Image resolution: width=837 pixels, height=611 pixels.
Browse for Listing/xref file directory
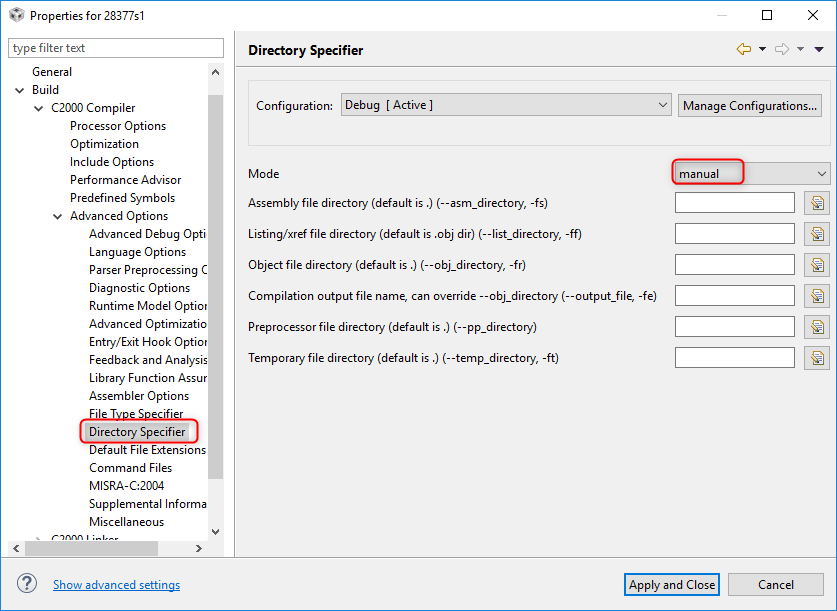click(817, 234)
